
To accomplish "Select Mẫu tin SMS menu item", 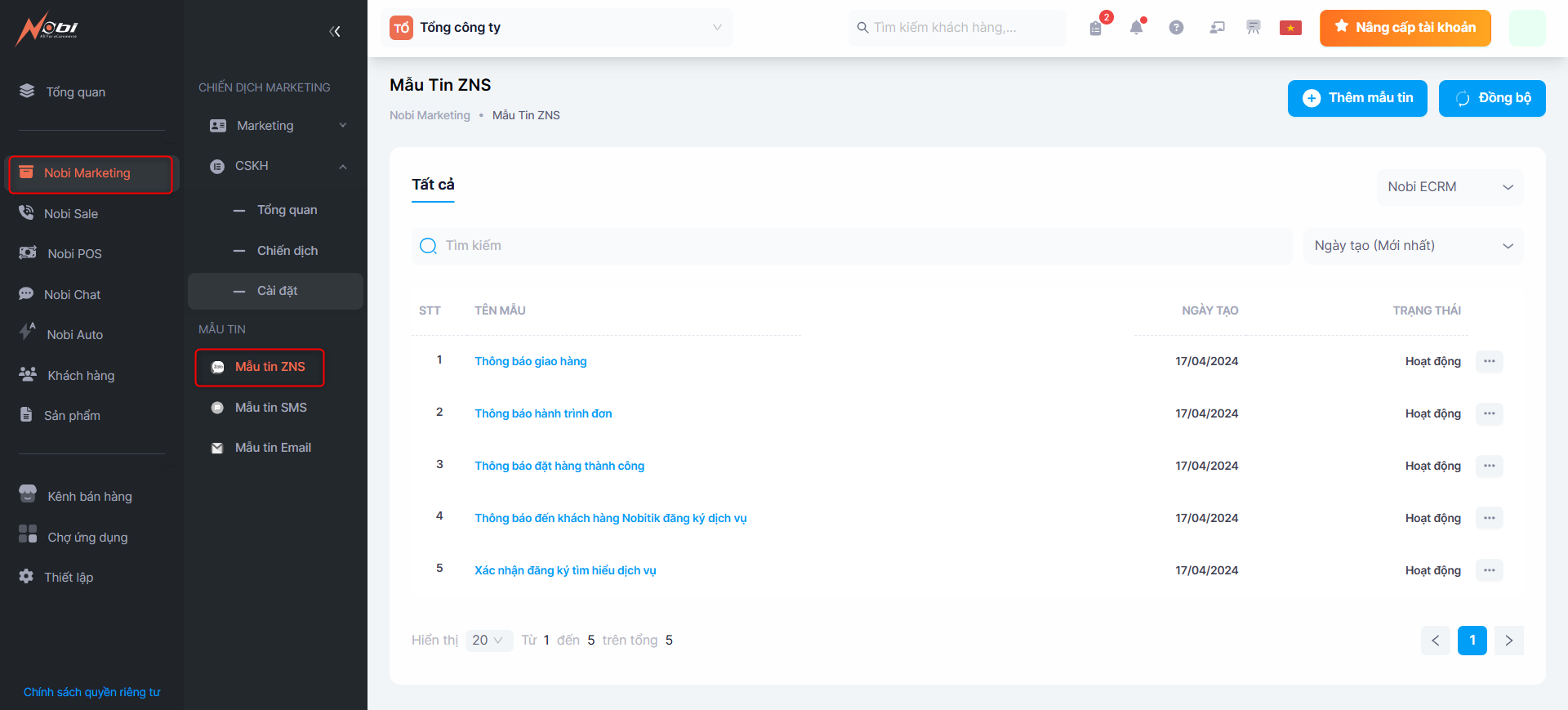I will (x=270, y=408).
